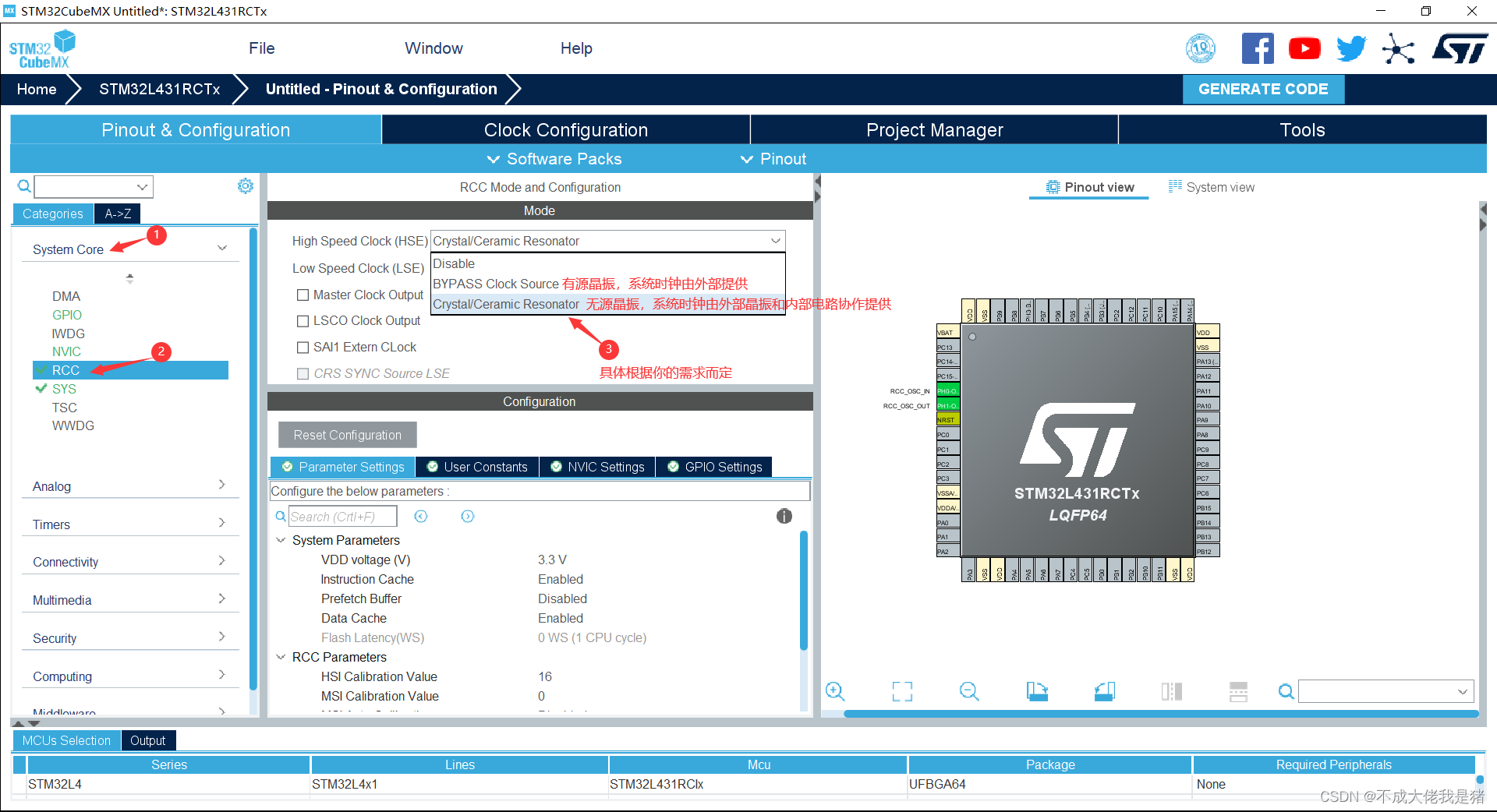This screenshot has height=812, width=1497.
Task: Open User Constants tab
Action: pyautogui.click(x=477, y=467)
